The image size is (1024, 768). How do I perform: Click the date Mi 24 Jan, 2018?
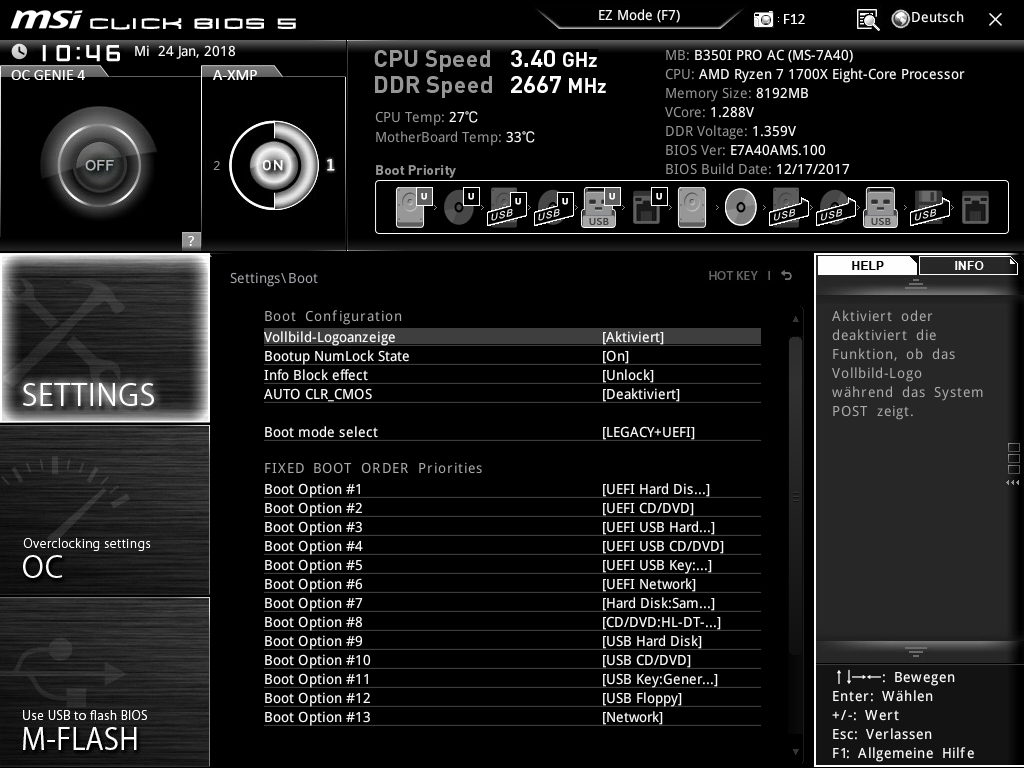[x=185, y=51]
